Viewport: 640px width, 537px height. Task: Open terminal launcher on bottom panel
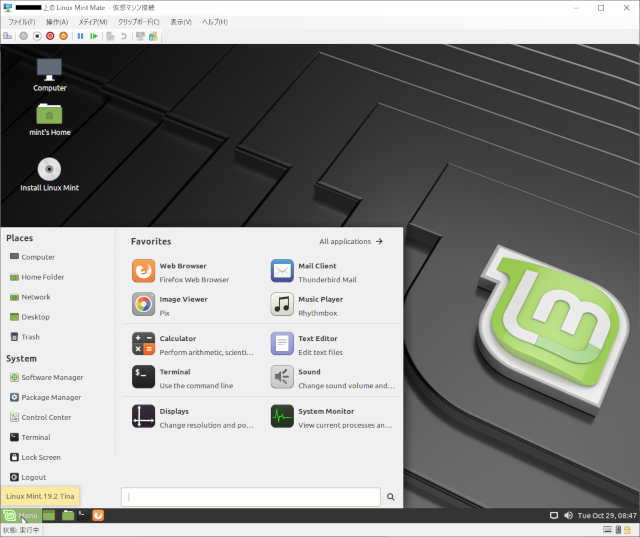click(83, 515)
